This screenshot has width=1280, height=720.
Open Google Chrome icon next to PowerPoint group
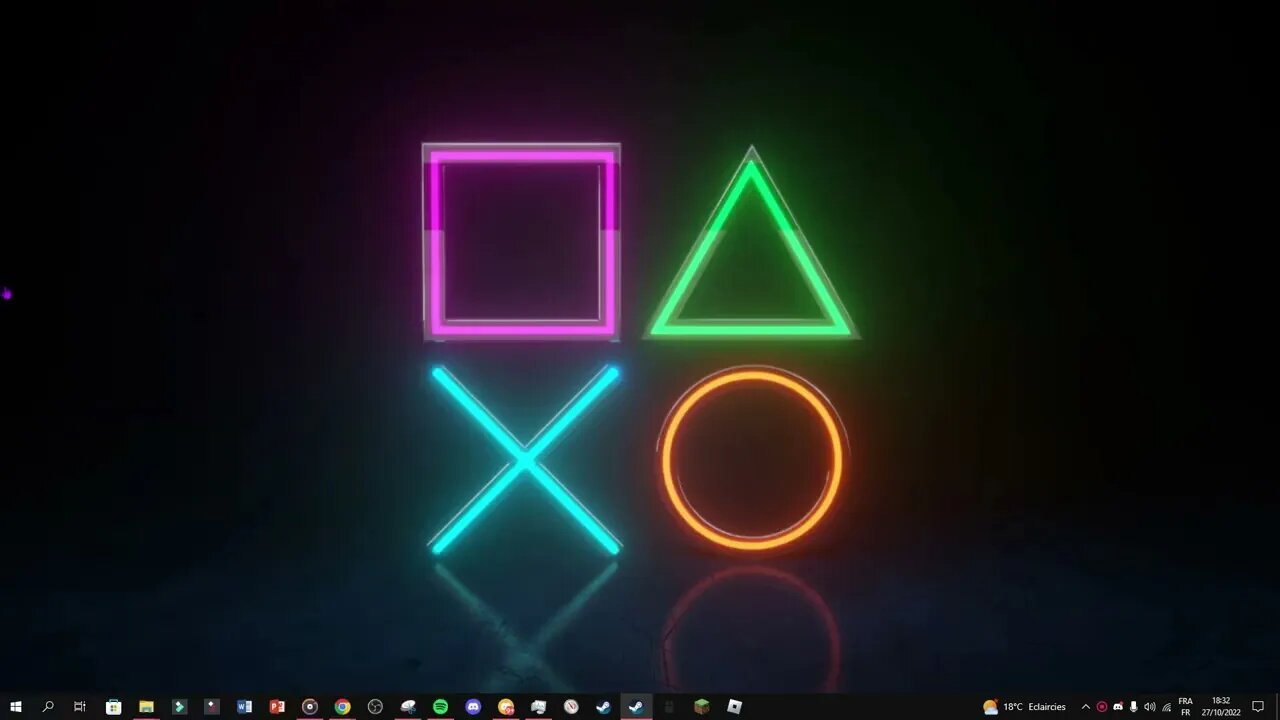pyautogui.click(x=342, y=707)
